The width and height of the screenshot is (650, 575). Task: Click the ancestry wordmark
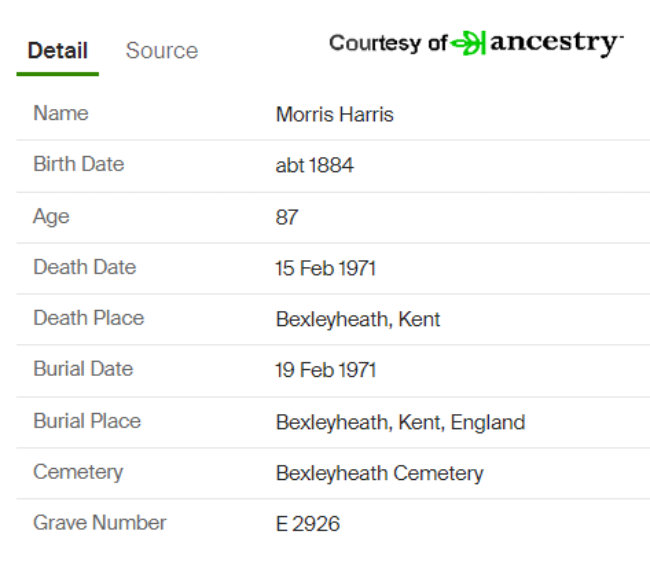pyautogui.click(x=556, y=43)
